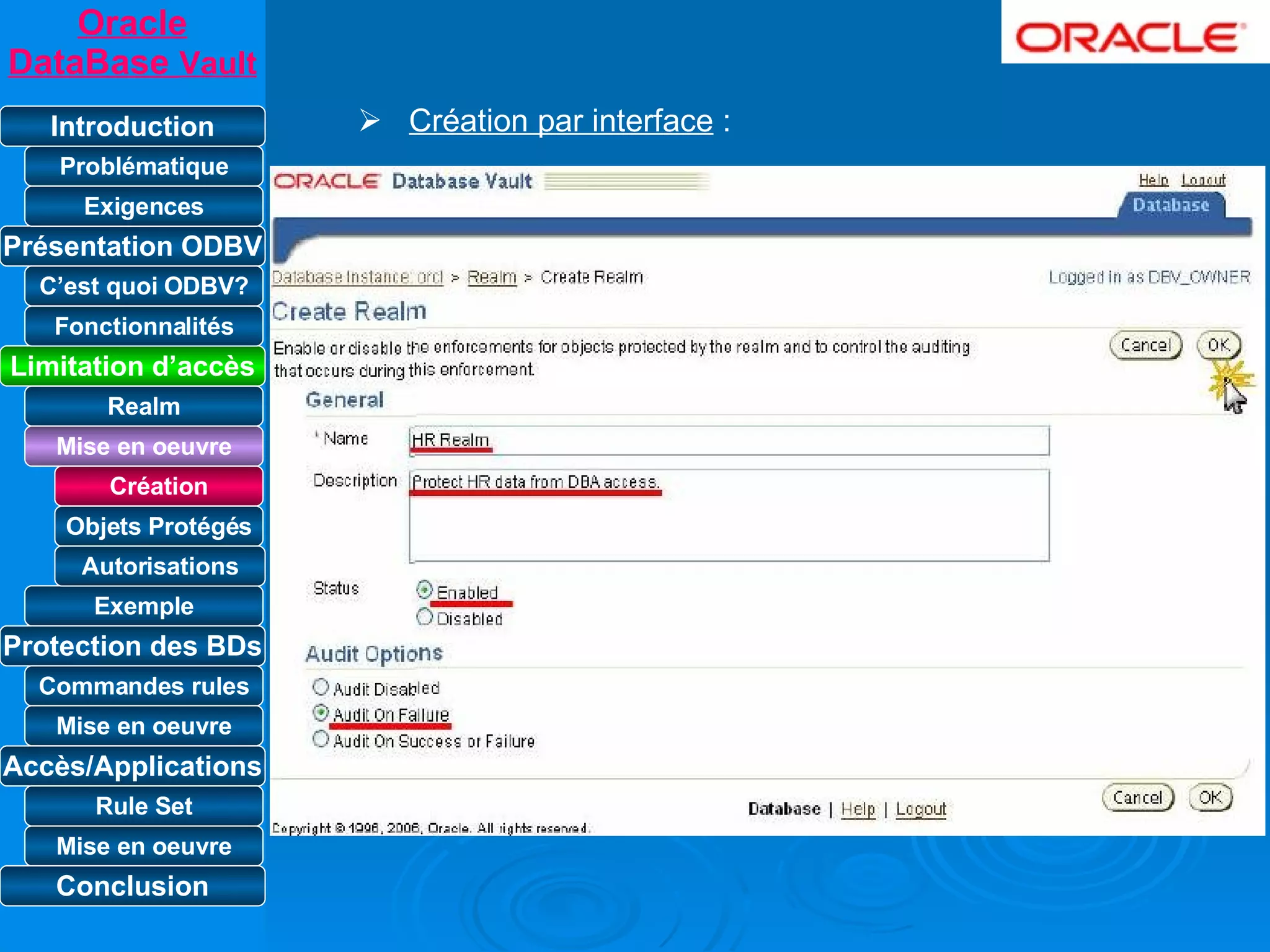Open Mise en oeuvre under Rule Set

pos(144,846)
